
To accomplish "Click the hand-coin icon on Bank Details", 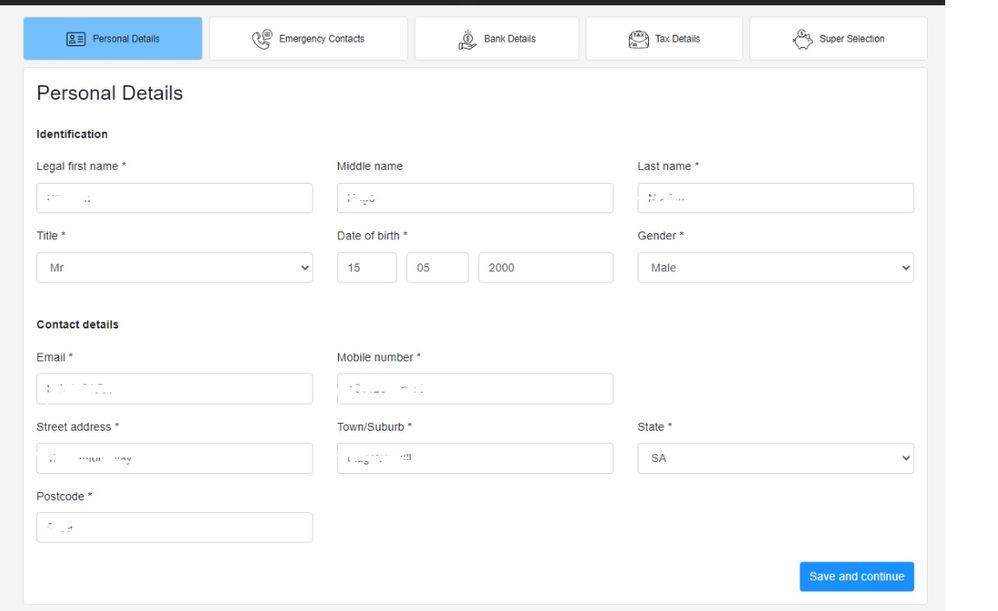I will coord(467,39).
